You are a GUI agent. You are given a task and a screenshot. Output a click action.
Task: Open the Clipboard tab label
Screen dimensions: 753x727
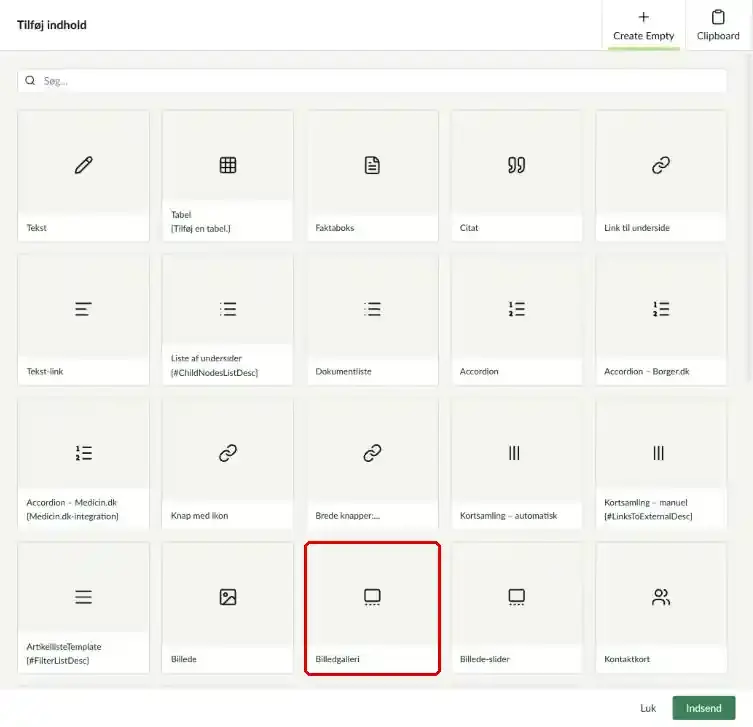pyautogui.click(x=718, y=36)
